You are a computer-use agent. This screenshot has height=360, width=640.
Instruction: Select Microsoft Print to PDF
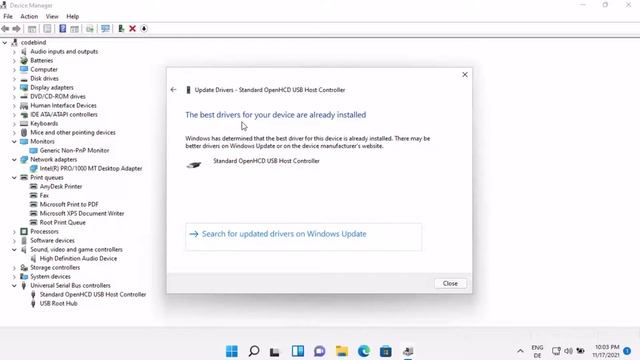[69, 204]
